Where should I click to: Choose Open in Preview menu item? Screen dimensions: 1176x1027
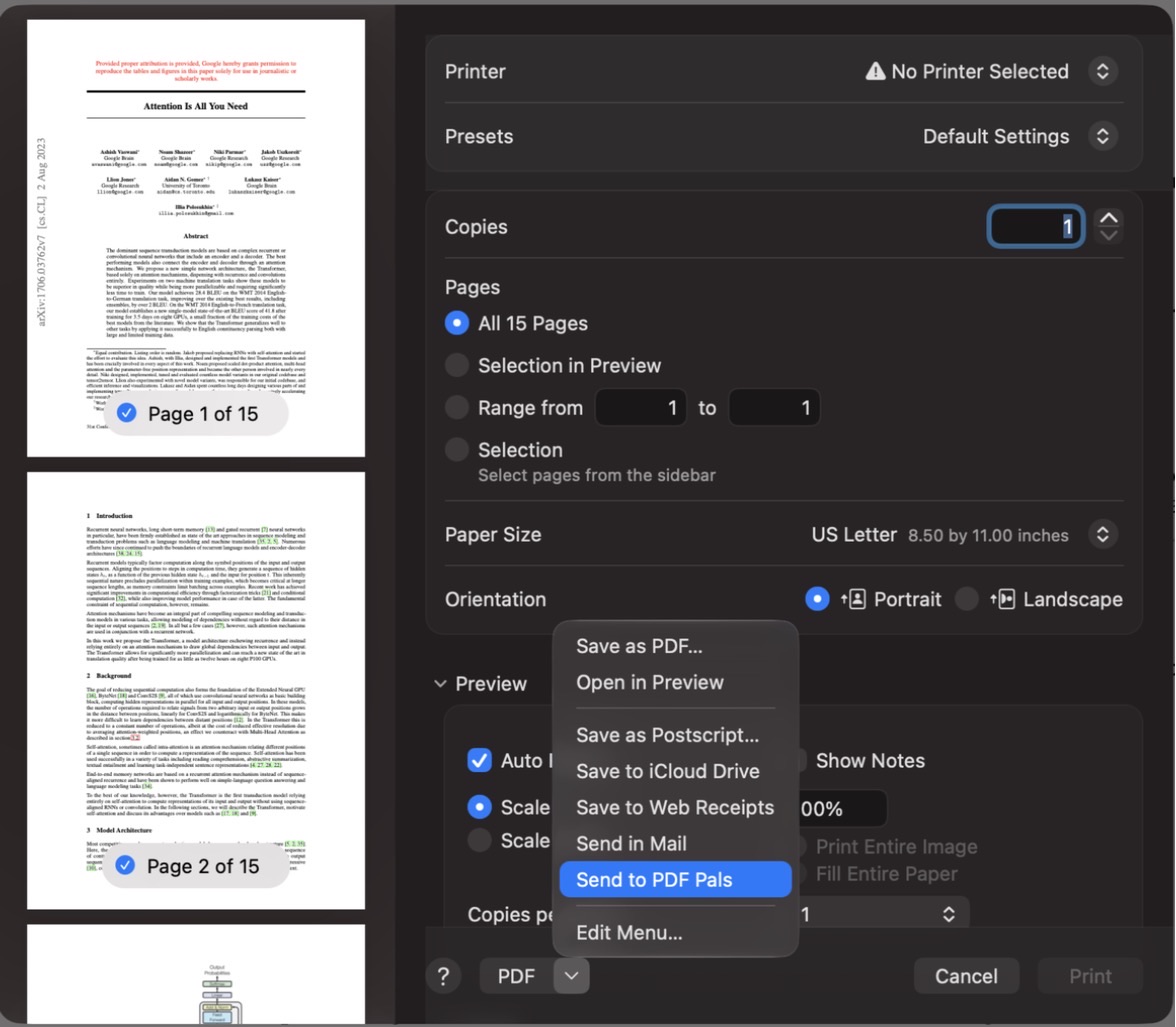pos(675,683)
